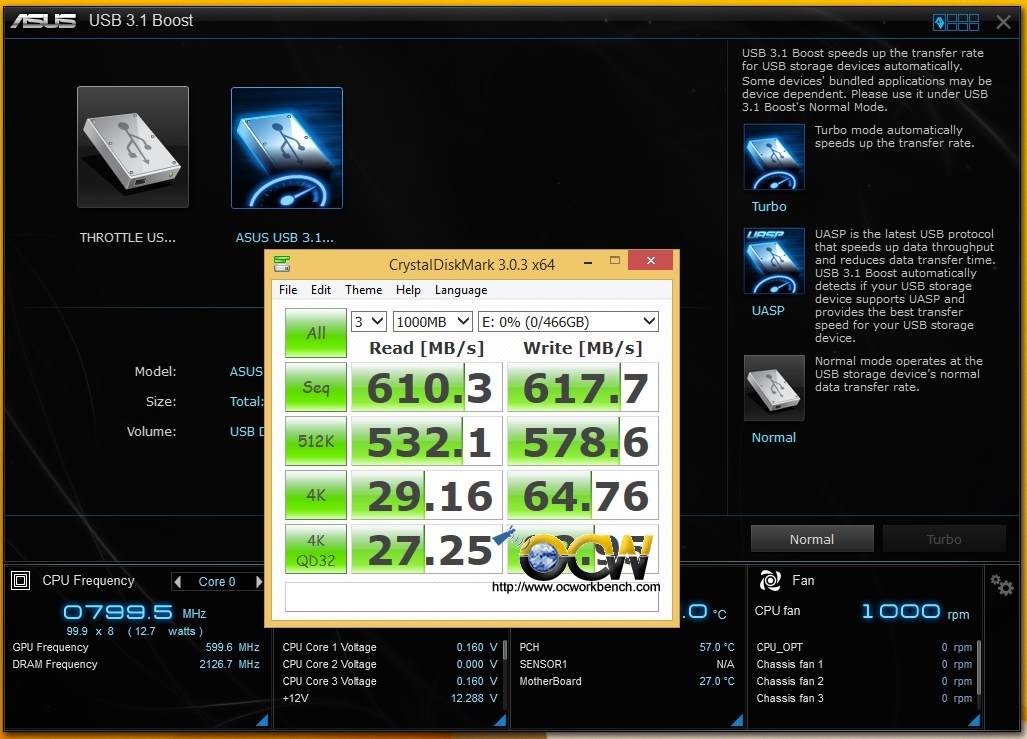Close the CrystalDiskMark window

tap(650, 261)
